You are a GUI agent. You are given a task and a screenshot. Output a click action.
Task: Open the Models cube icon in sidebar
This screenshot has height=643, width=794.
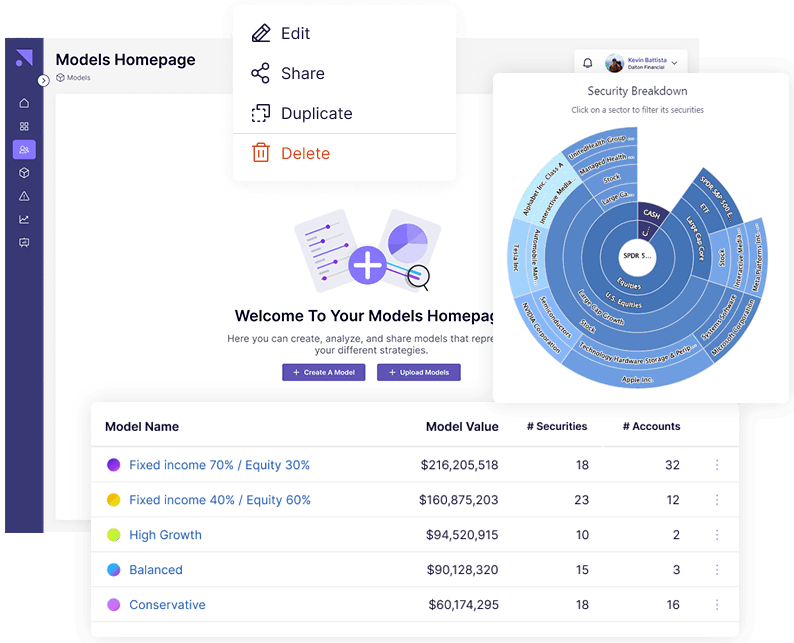coord(24,173)
